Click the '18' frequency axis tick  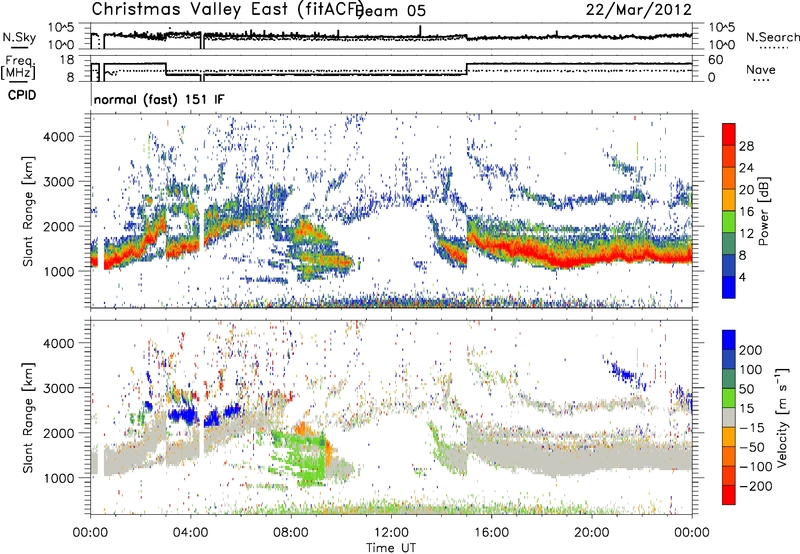67,60
